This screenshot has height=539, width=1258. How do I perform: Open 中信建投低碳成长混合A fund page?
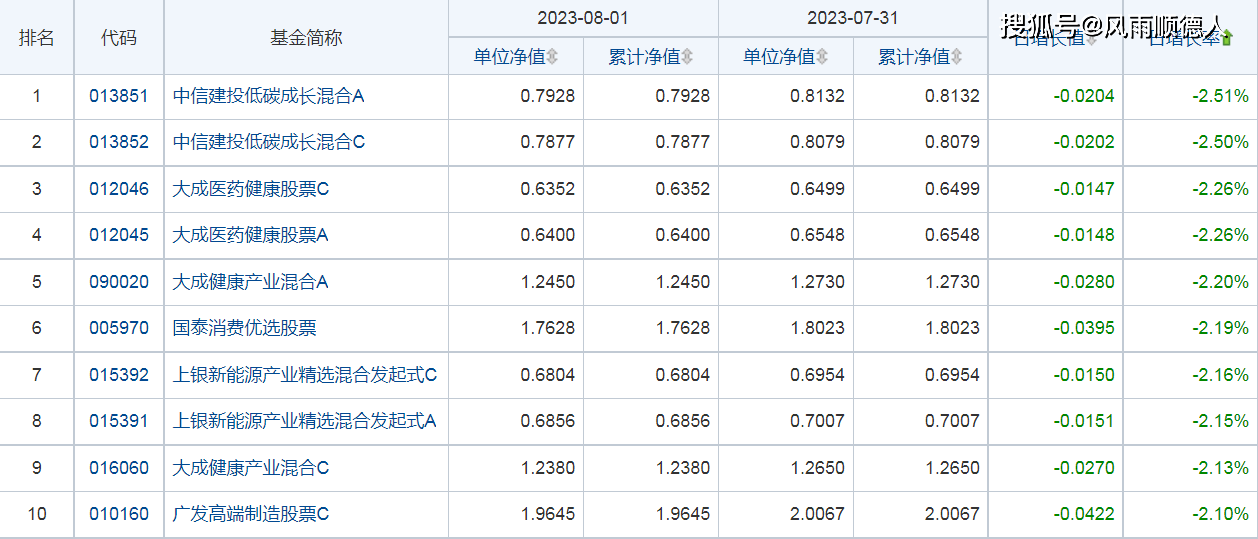coord(269,96)
